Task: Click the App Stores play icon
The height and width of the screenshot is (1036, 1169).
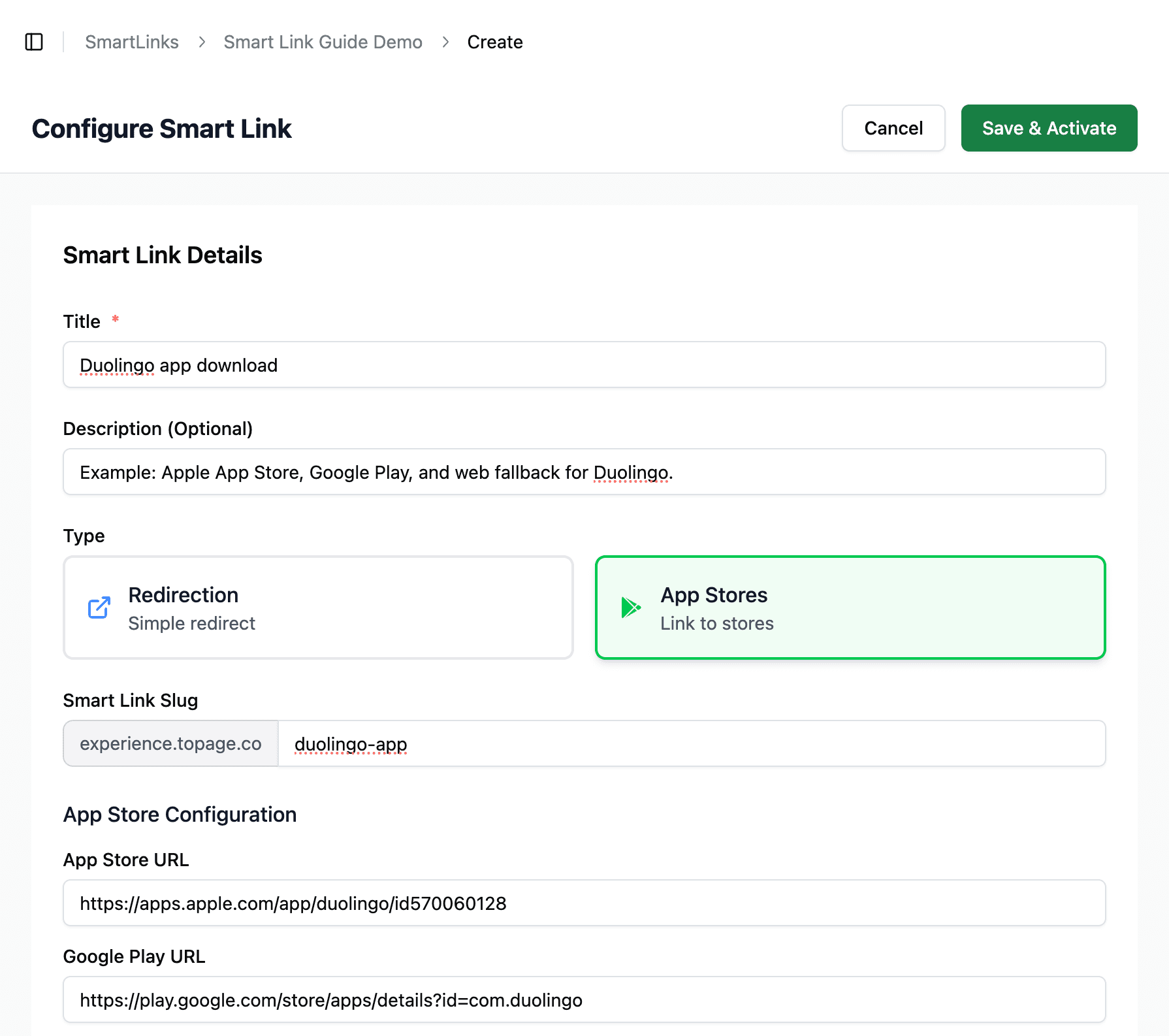Action: point(631,607)
